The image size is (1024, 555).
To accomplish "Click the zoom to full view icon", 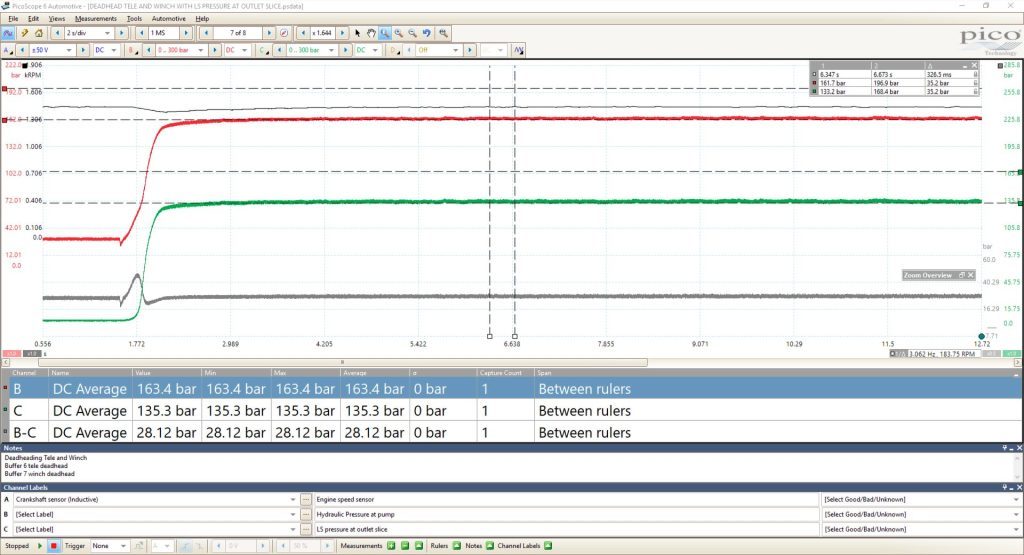I will point(443,33).
